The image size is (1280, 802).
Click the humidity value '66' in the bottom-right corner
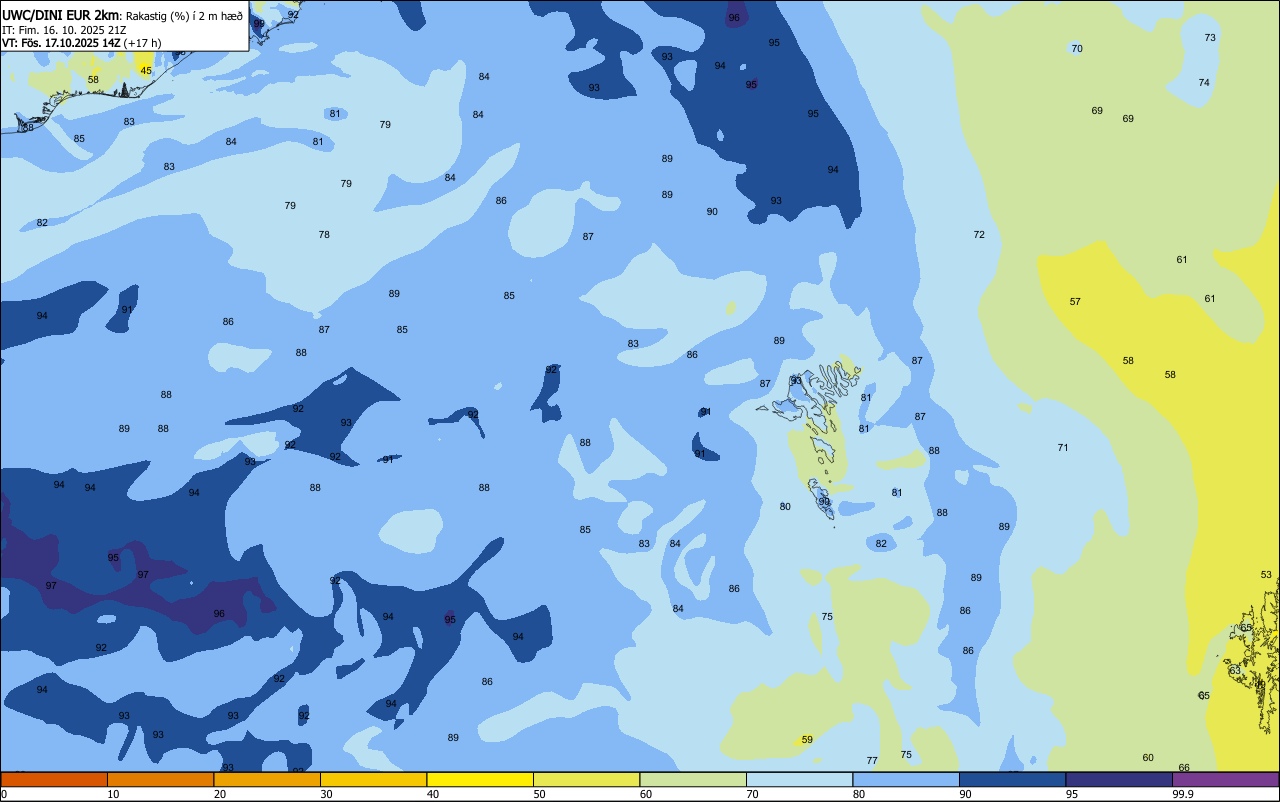coord(1184,767)
